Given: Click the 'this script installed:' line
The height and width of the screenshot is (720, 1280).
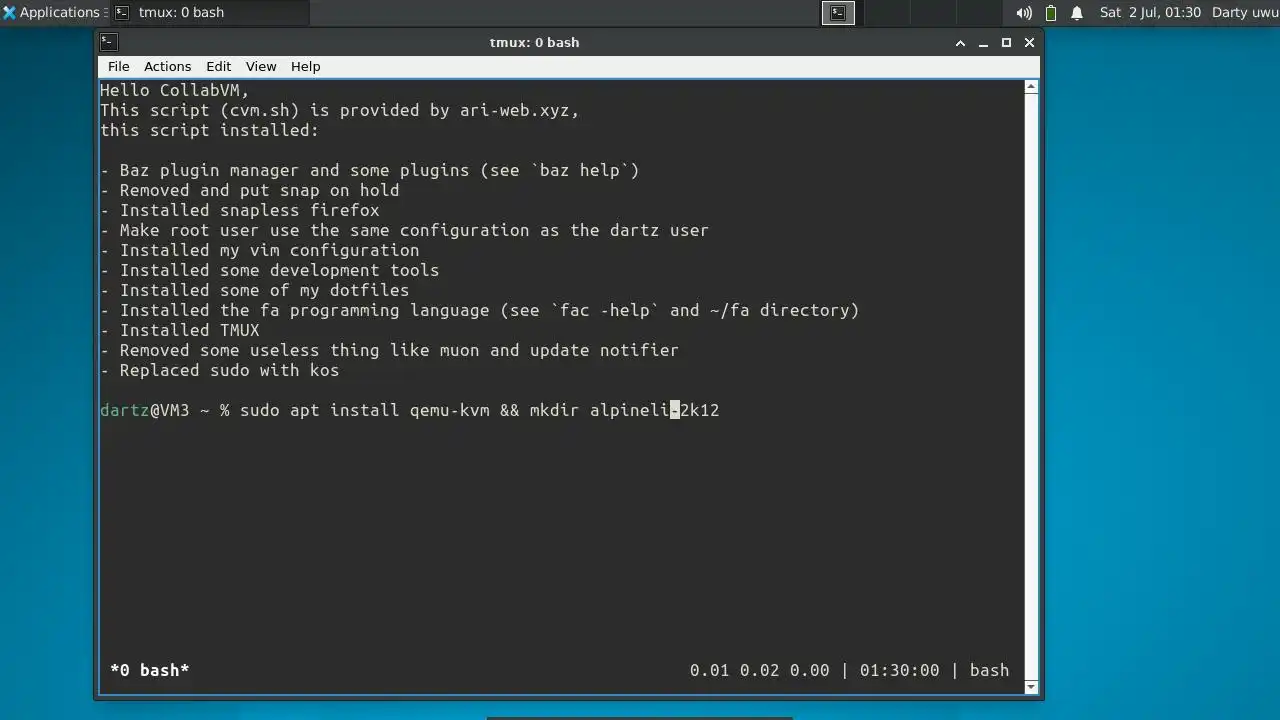Looking at the screenshot, I should [209, 130].
